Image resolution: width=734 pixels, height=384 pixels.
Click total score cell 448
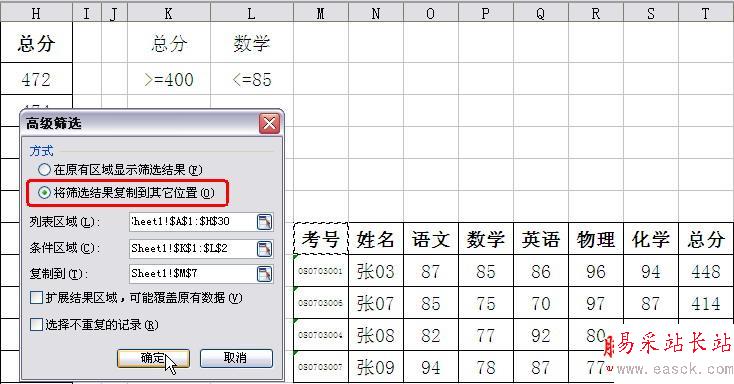(706, 271)
